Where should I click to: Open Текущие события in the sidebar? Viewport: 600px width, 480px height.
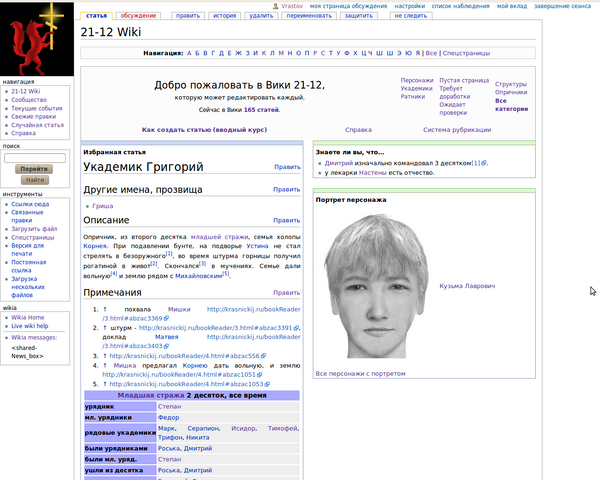pos(37,108)
